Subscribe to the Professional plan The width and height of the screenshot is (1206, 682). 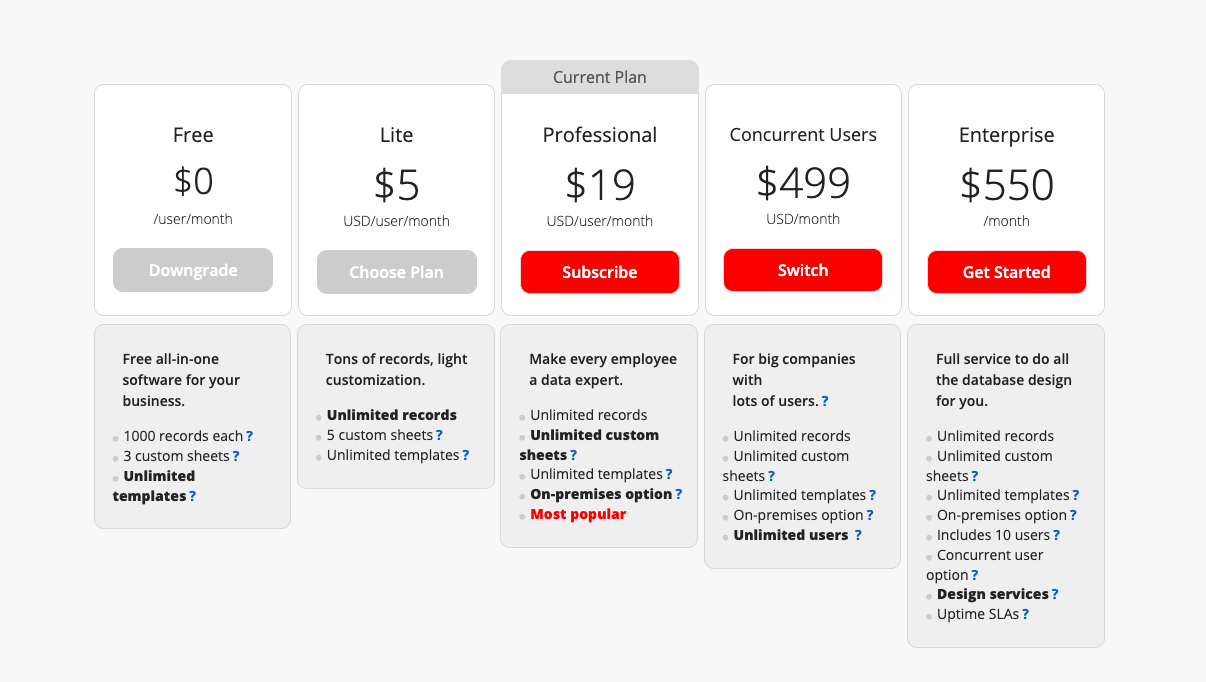click(x=600, y=272)
